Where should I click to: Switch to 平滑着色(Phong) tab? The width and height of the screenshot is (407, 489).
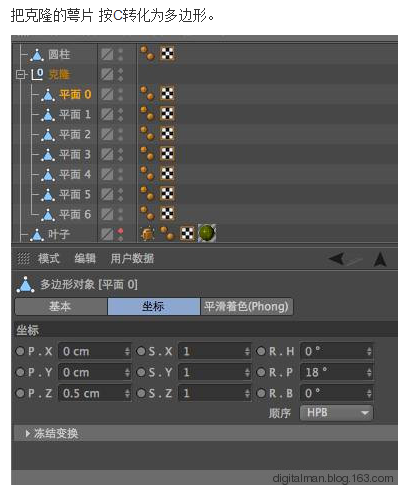(x=246, y=306)
